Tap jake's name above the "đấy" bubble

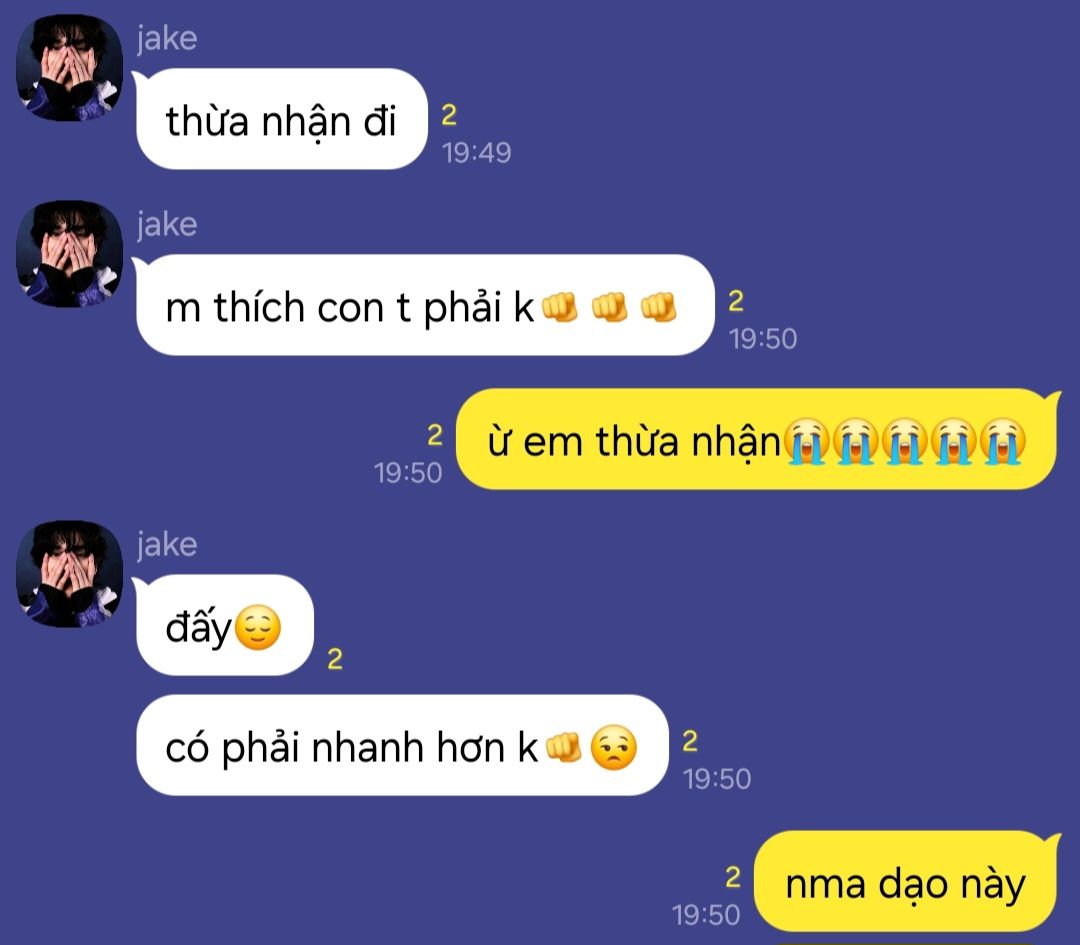(167, 544)
